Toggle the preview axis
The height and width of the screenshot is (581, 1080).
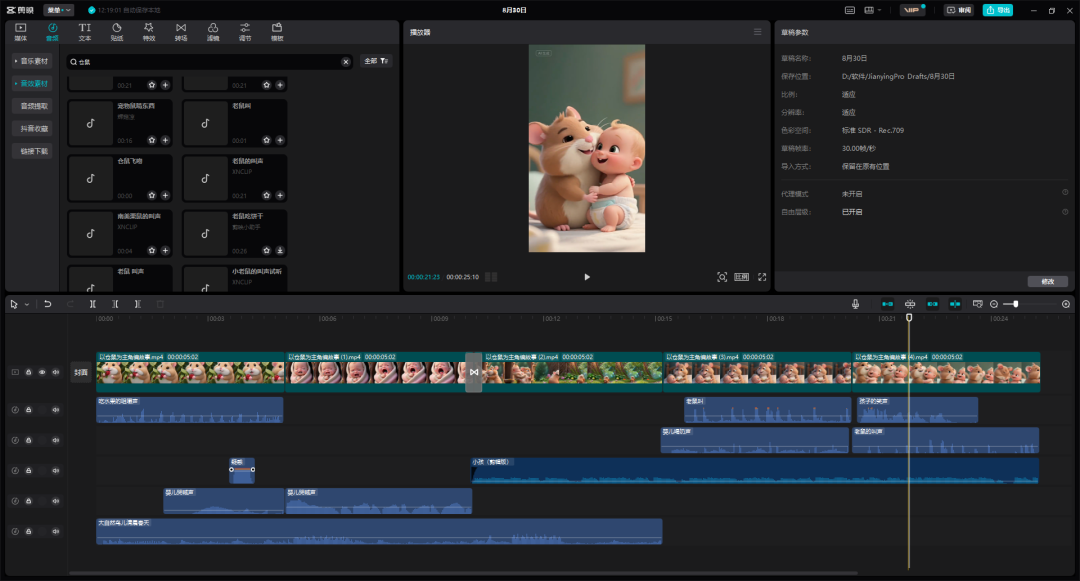tap(955, 304)
